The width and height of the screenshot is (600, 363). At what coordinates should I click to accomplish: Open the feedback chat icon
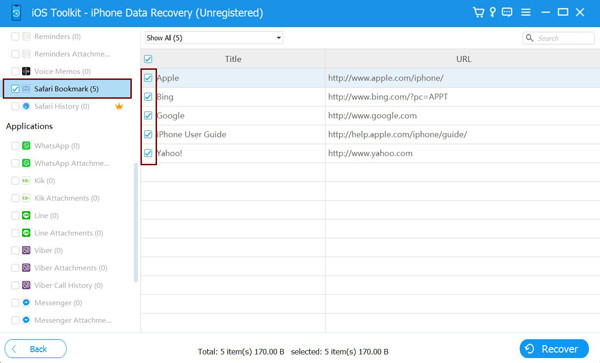click(x=507, y=13)
